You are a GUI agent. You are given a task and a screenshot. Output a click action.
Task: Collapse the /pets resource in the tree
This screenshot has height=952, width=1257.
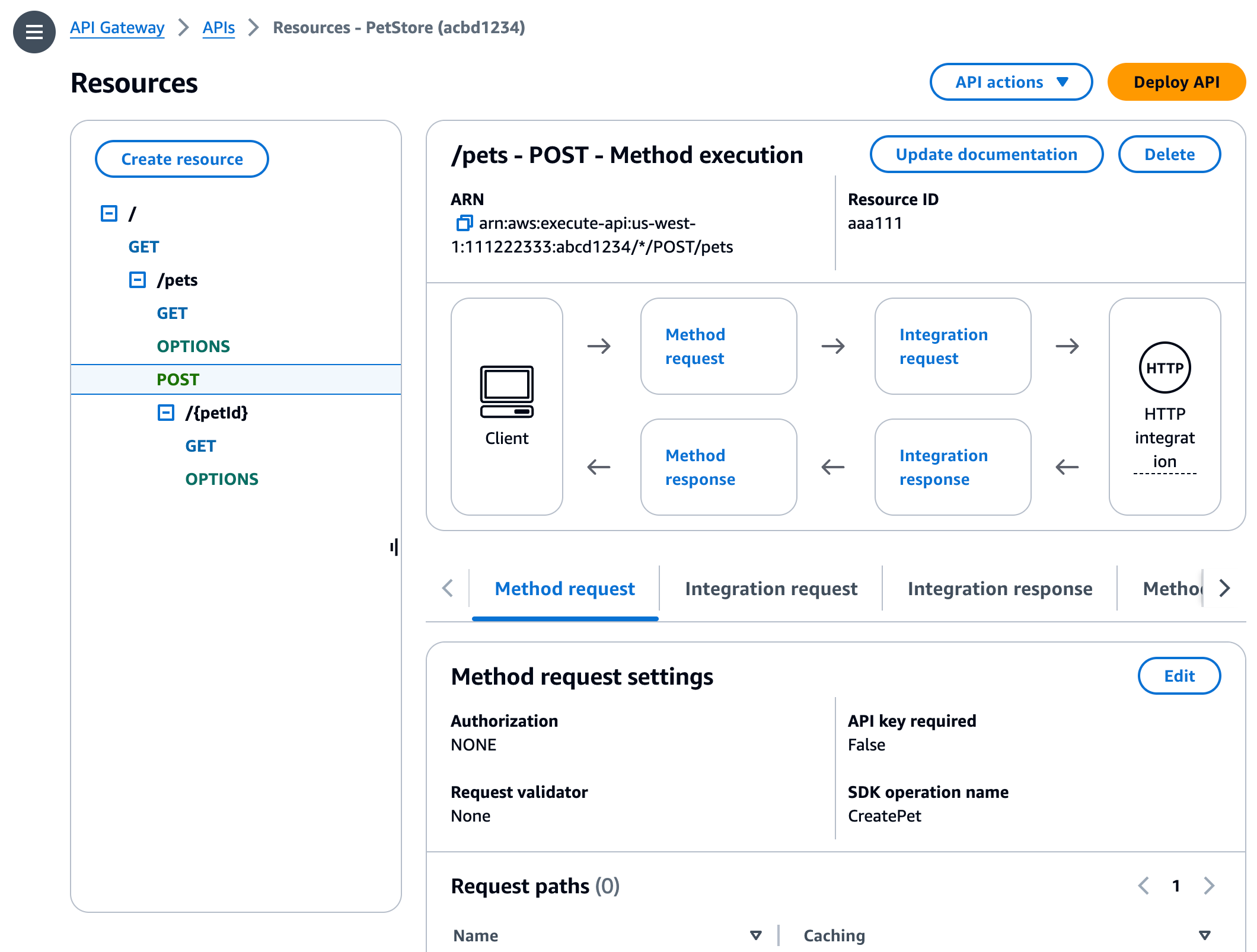click(x=138, y=279)
